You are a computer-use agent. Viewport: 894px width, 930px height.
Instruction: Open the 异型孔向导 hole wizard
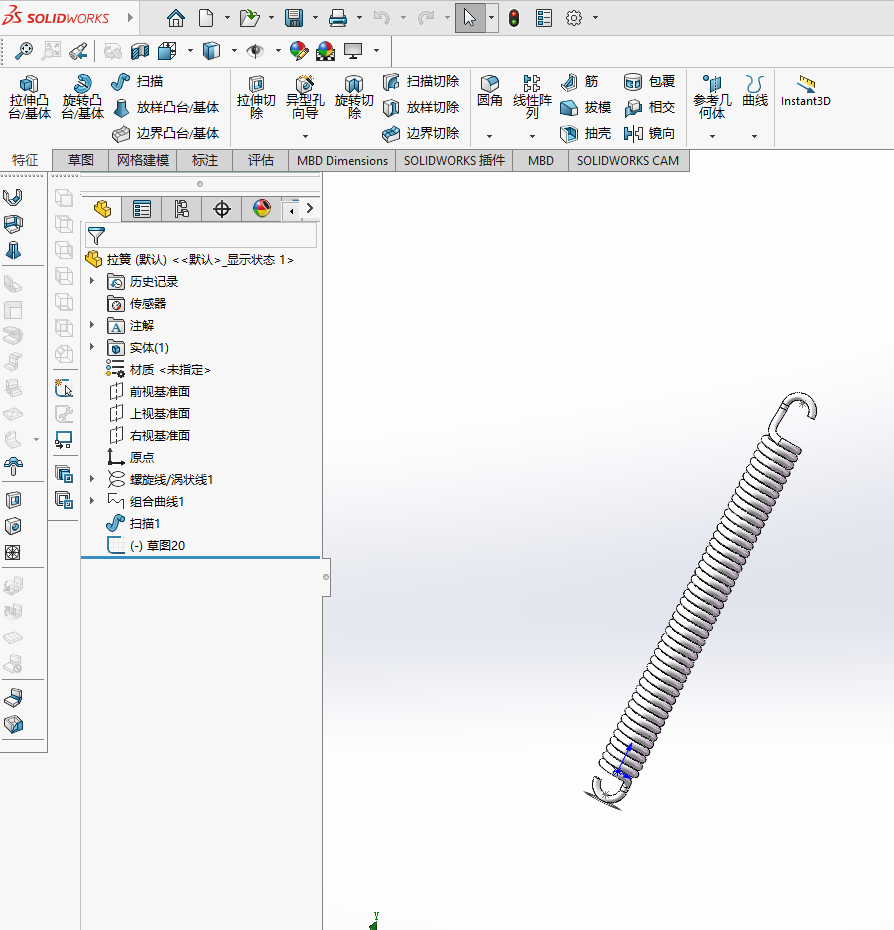coord(305,97)
